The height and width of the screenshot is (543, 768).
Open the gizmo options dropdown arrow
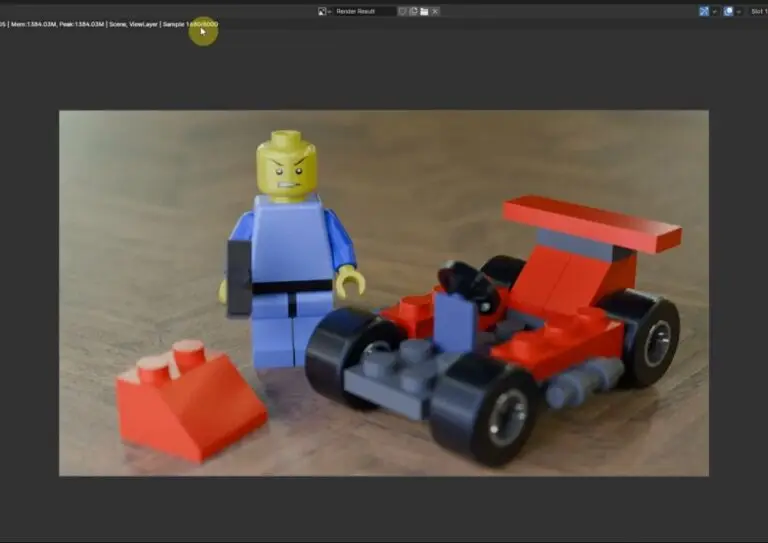coord(715,11)
